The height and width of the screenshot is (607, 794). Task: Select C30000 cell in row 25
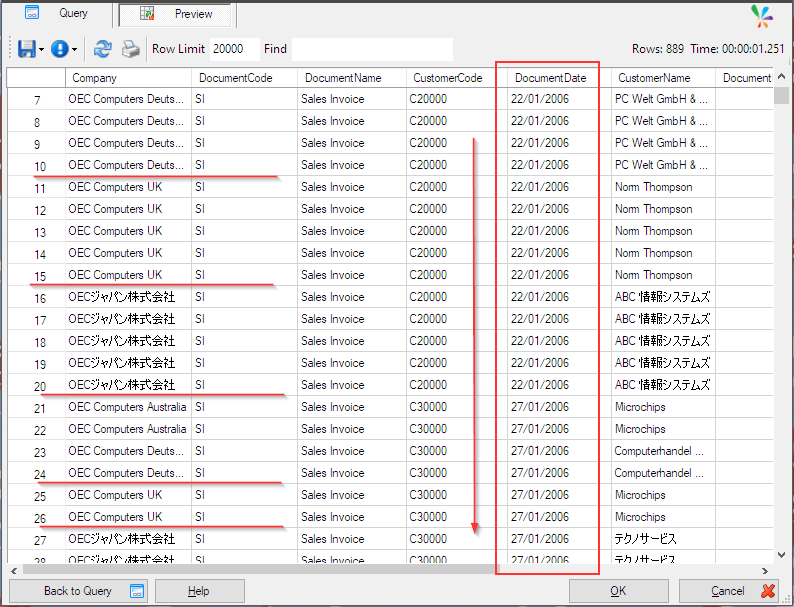tap(456, 495)
